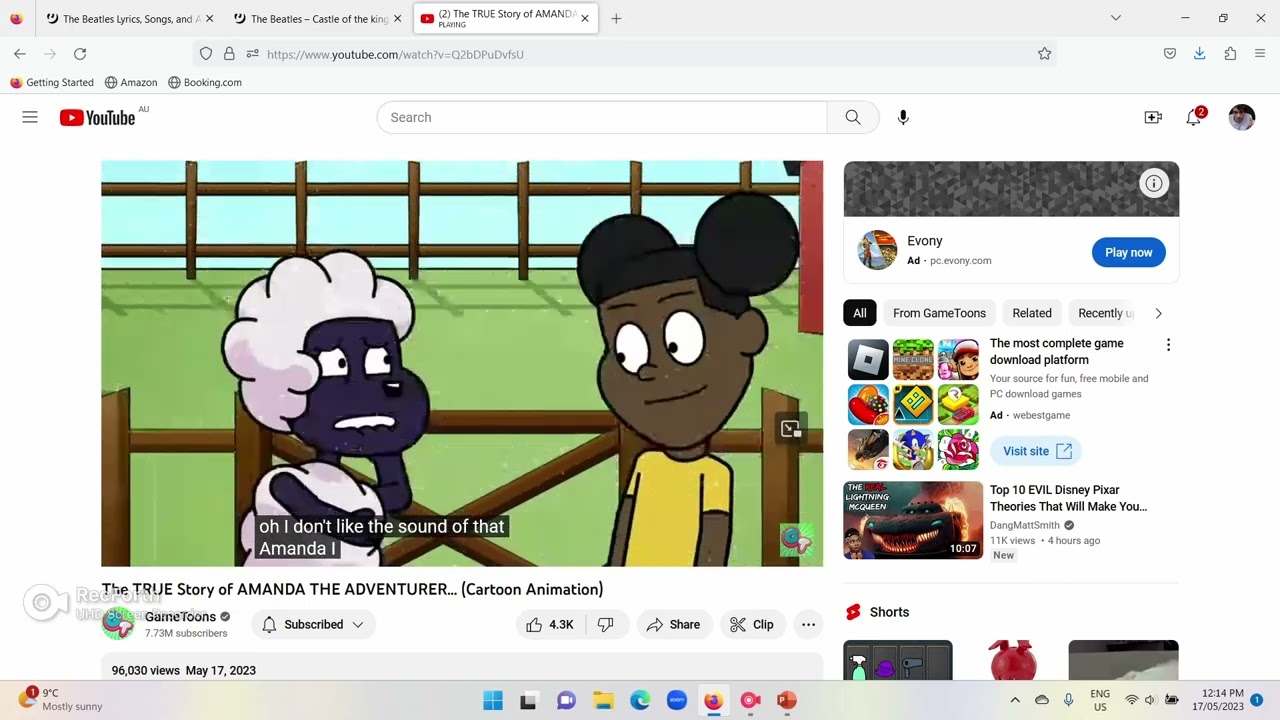The height and width of the screenshot is (720, 1280).
Task: Create a clip with the Clip button
Action: (x=753, y=624)
